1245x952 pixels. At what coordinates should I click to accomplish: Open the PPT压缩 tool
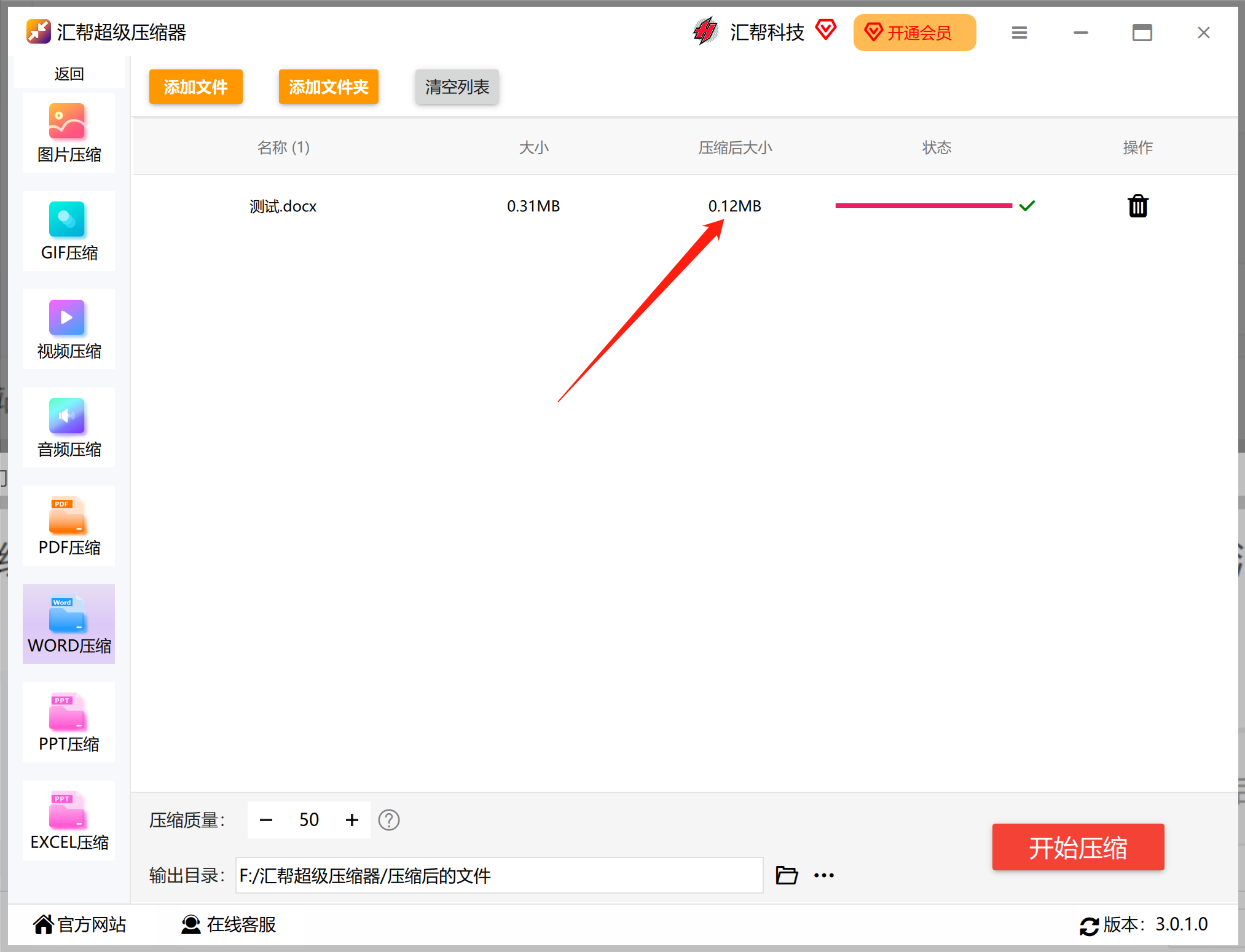(69, 722)
